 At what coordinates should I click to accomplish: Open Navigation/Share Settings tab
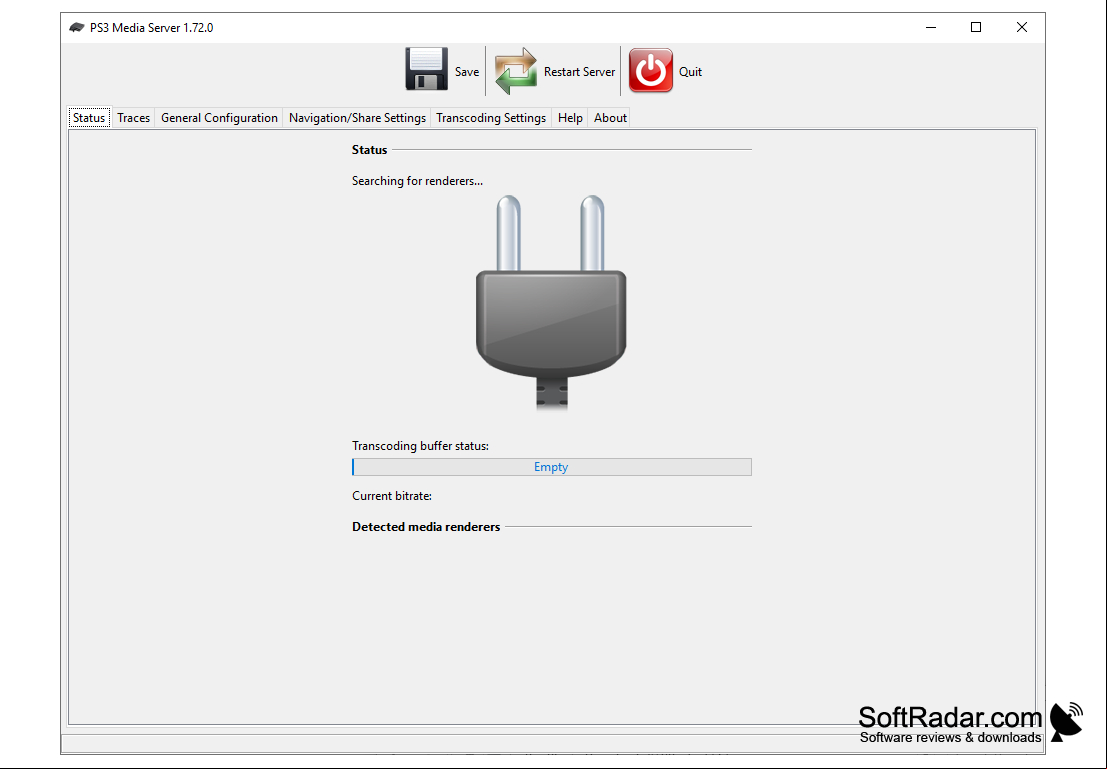click(x=357, y=118)
